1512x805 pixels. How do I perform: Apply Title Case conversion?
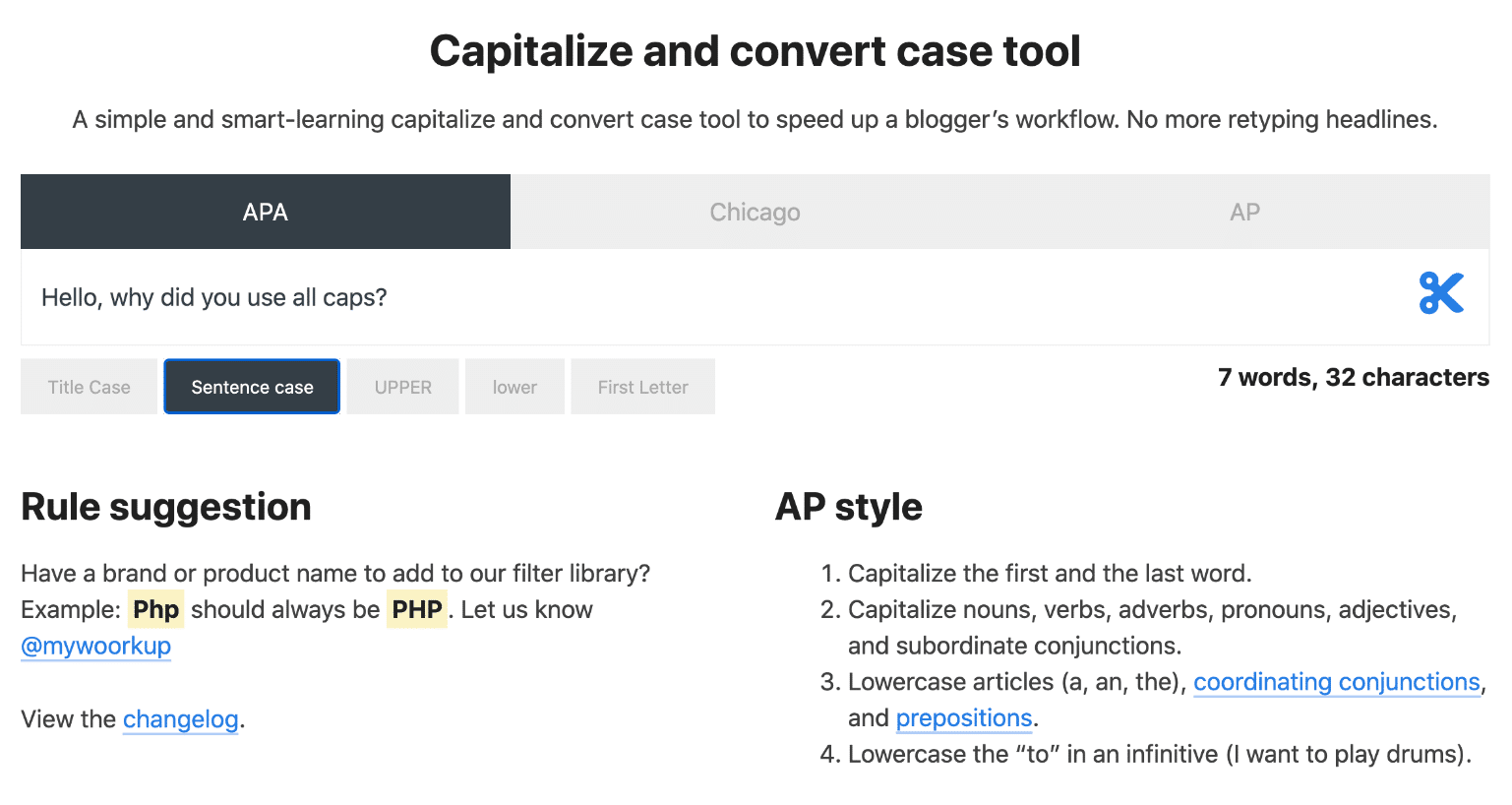[x=88, y=386]
